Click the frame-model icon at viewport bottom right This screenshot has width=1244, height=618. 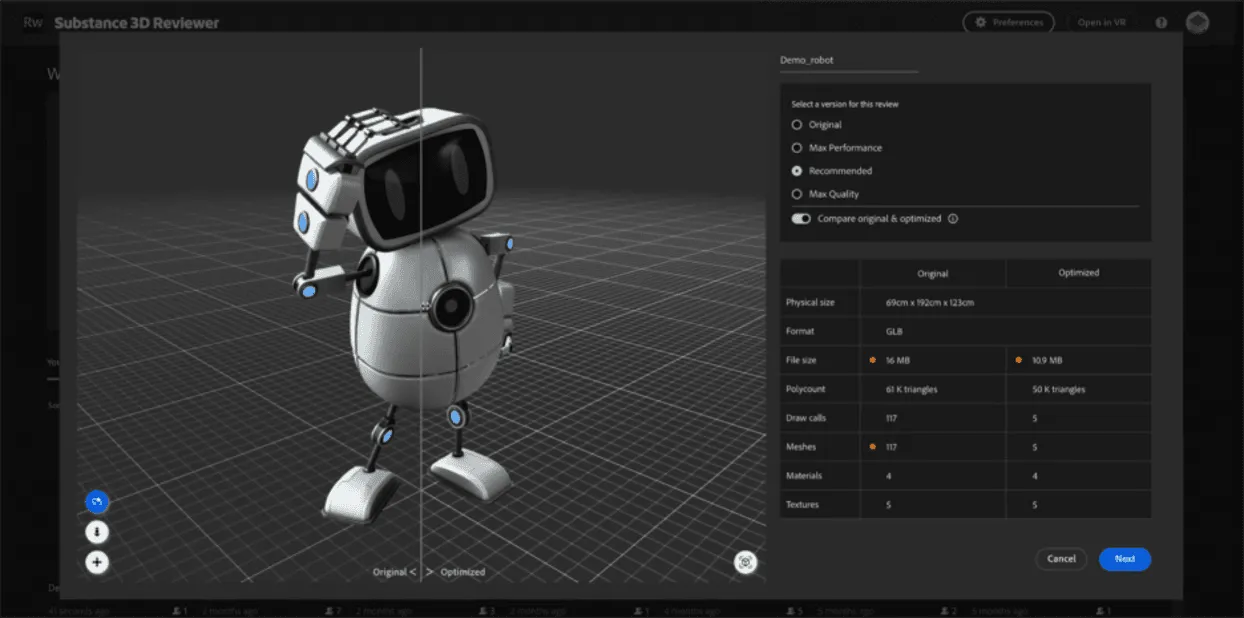point(745,562)
